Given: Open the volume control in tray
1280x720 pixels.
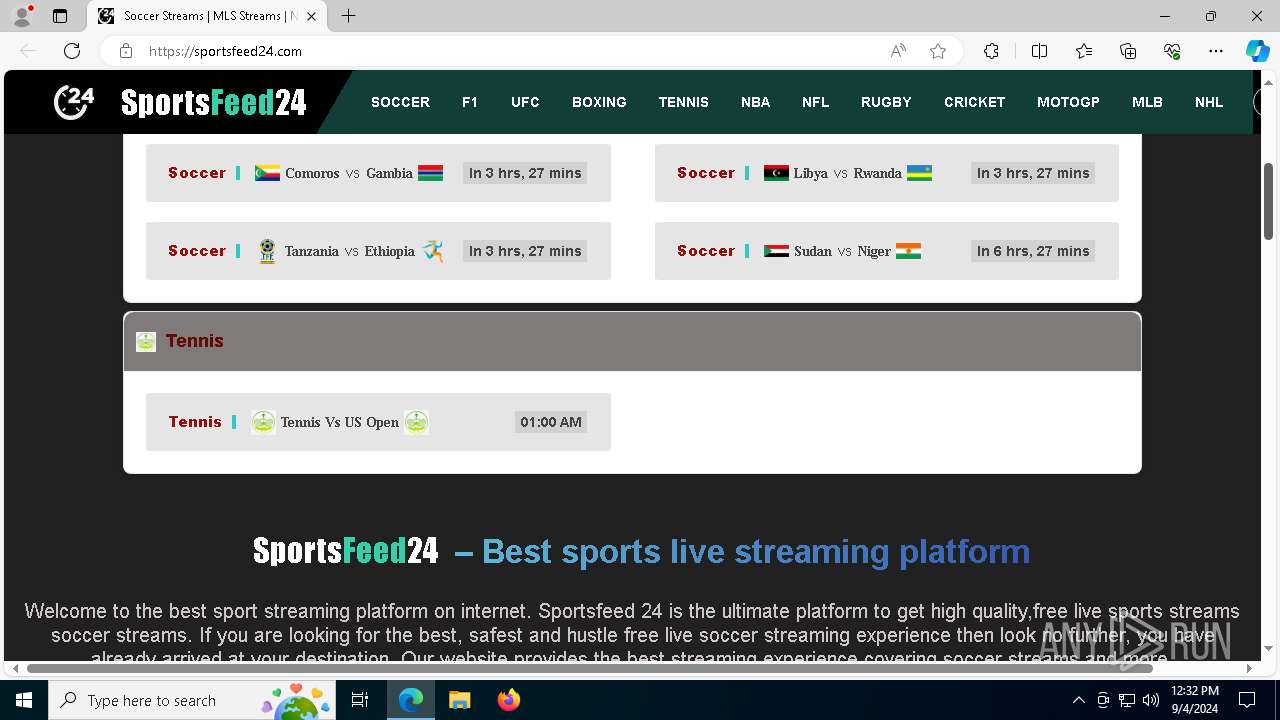Looking at the screenshot, I should click(1150, 700).
